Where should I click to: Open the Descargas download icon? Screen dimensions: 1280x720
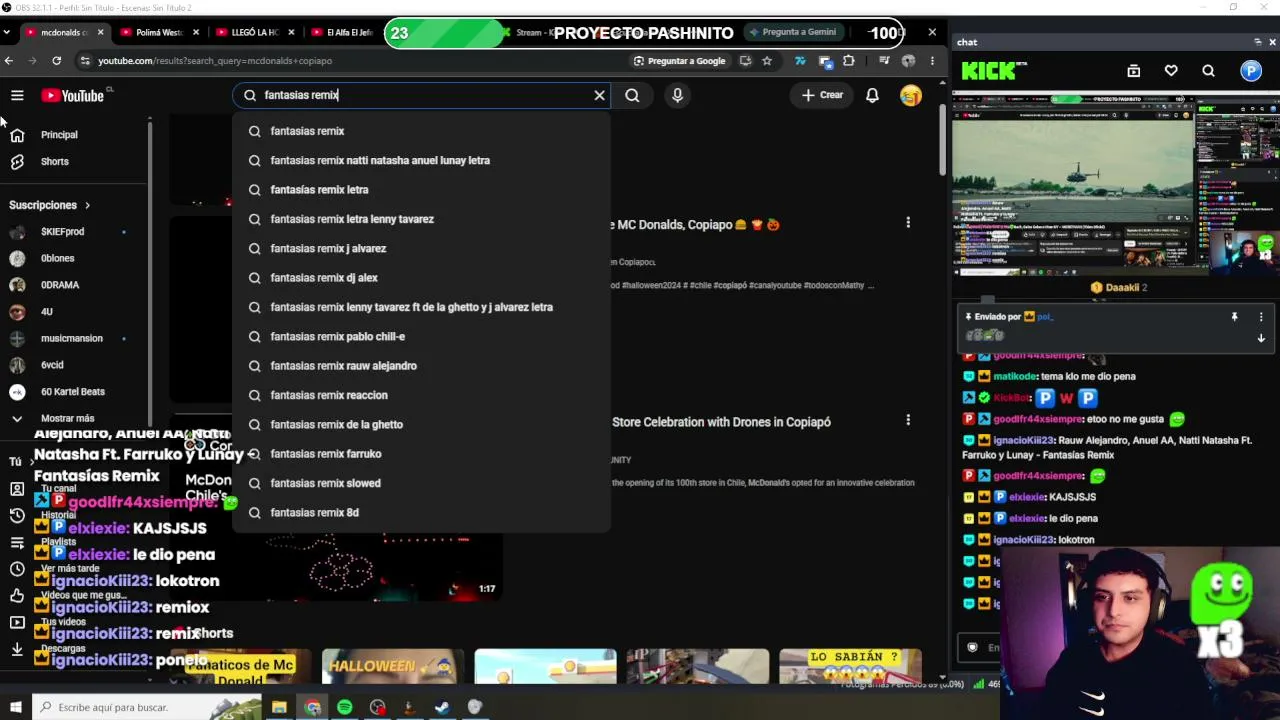[x=17, y=649]
